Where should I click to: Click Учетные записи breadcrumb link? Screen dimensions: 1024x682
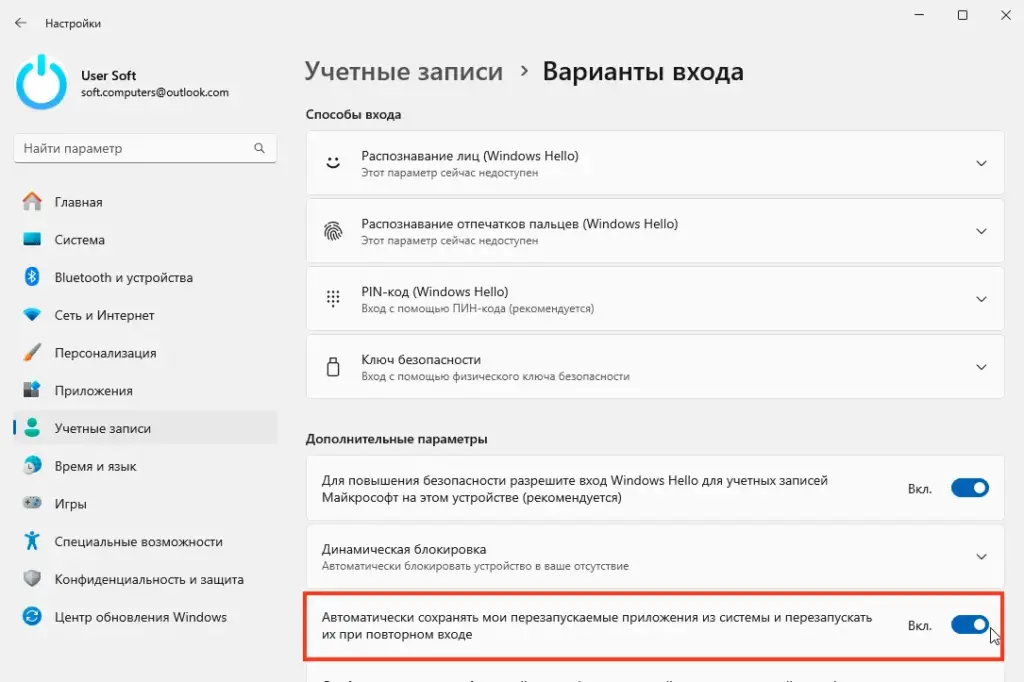pyautogui.click(x=403, y=72)
